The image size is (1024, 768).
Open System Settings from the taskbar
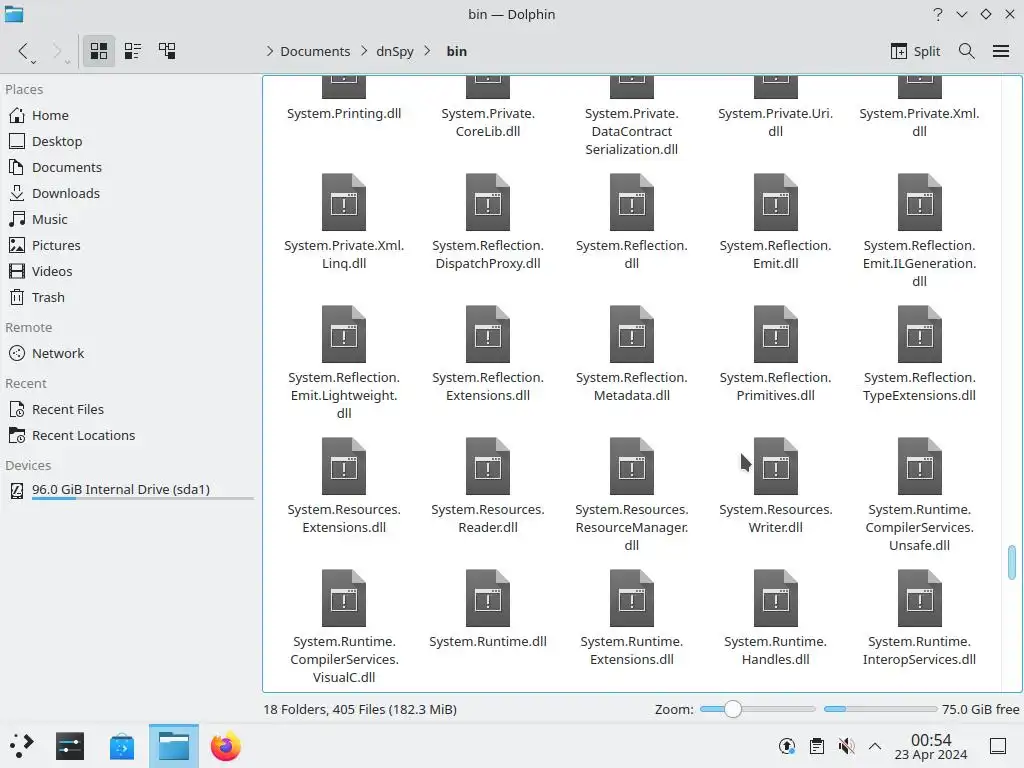pyautogui.click(x=70, y=746)
